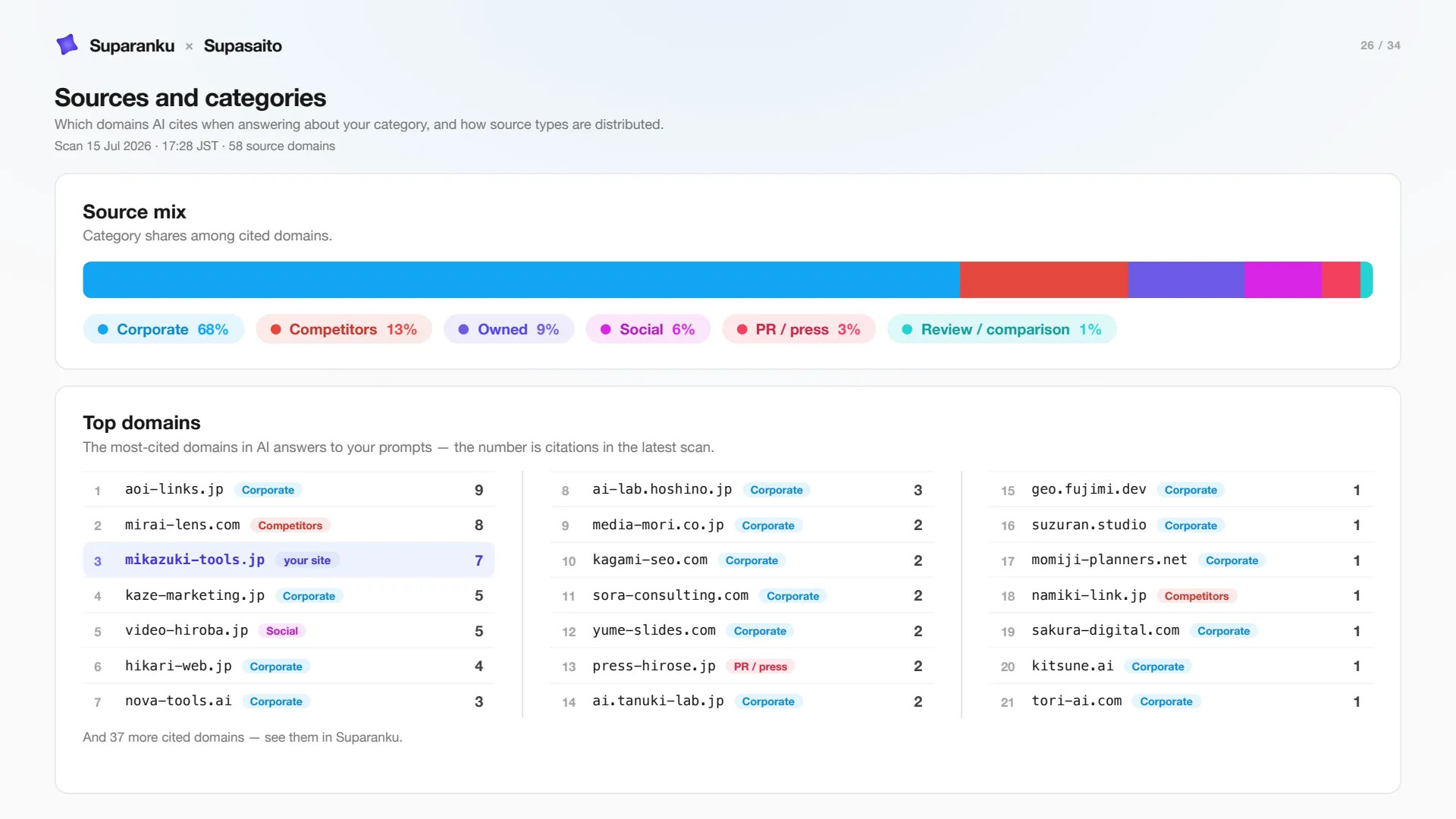
Task: Select the Owned 9% legend chip
Action: point(510,329)
